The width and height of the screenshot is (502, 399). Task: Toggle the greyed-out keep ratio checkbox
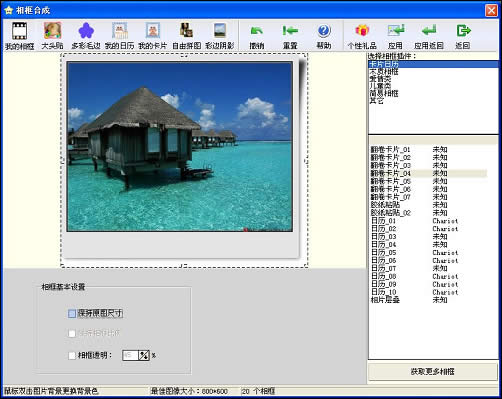pyautogui.click(x=72, y=333)
